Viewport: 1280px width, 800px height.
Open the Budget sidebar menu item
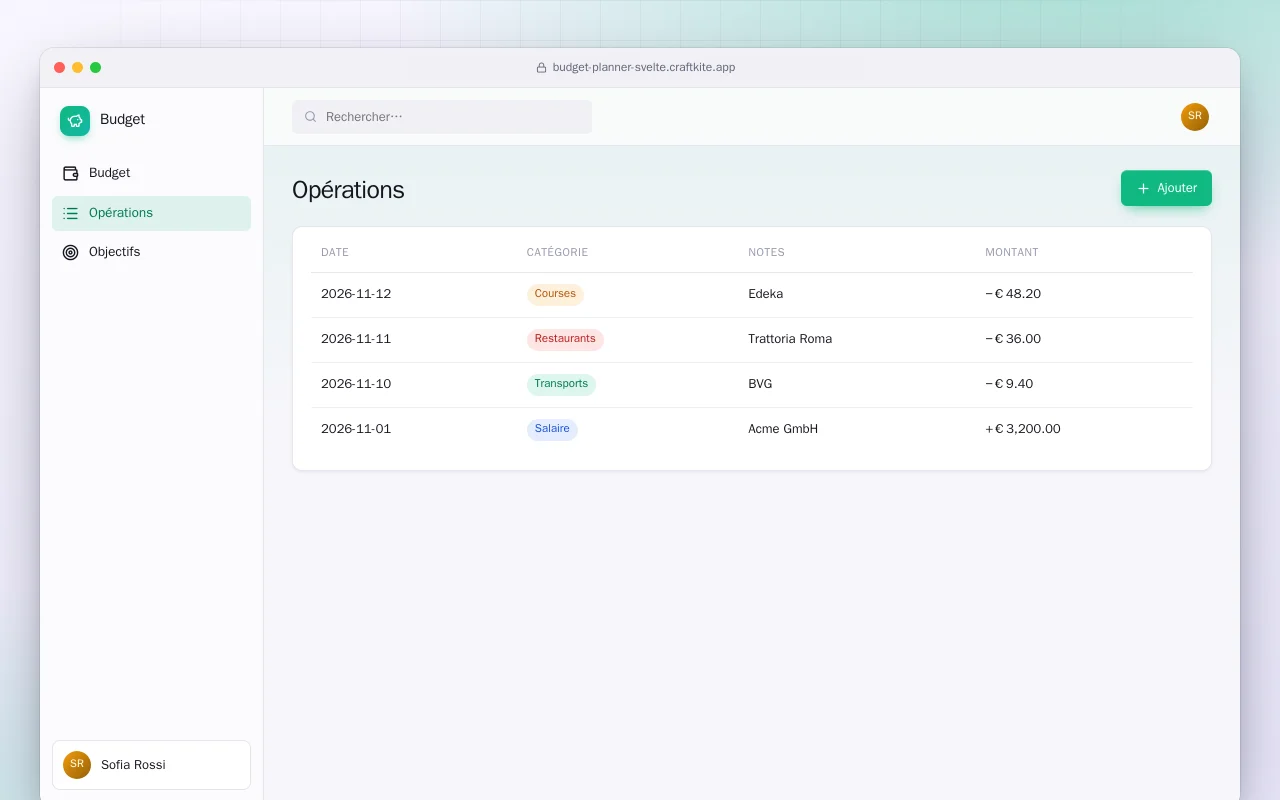151,173
